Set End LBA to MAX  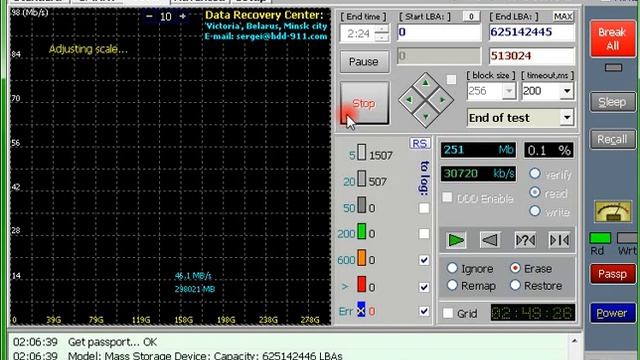[563, 16]
